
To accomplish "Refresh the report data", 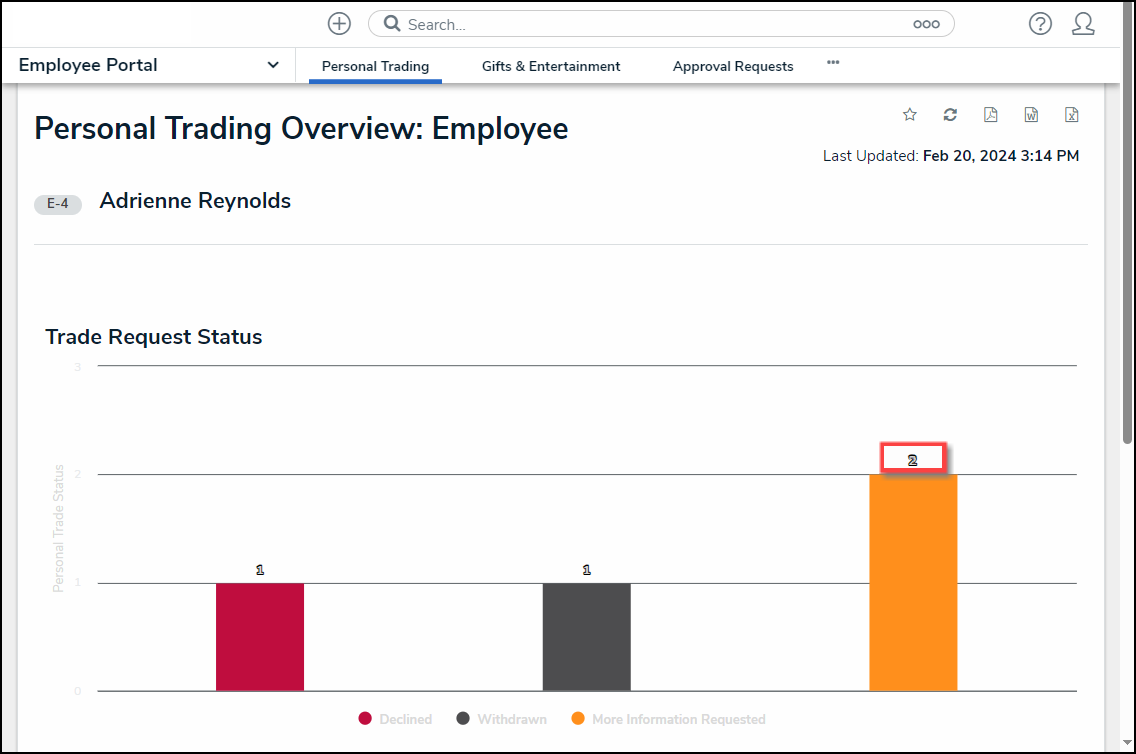I will 950,115.
